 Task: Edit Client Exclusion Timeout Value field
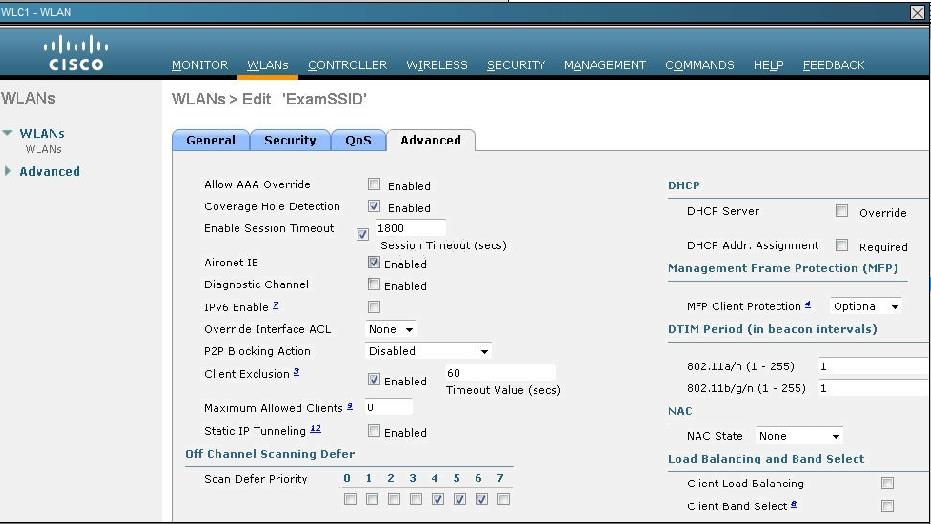point(500,373)
